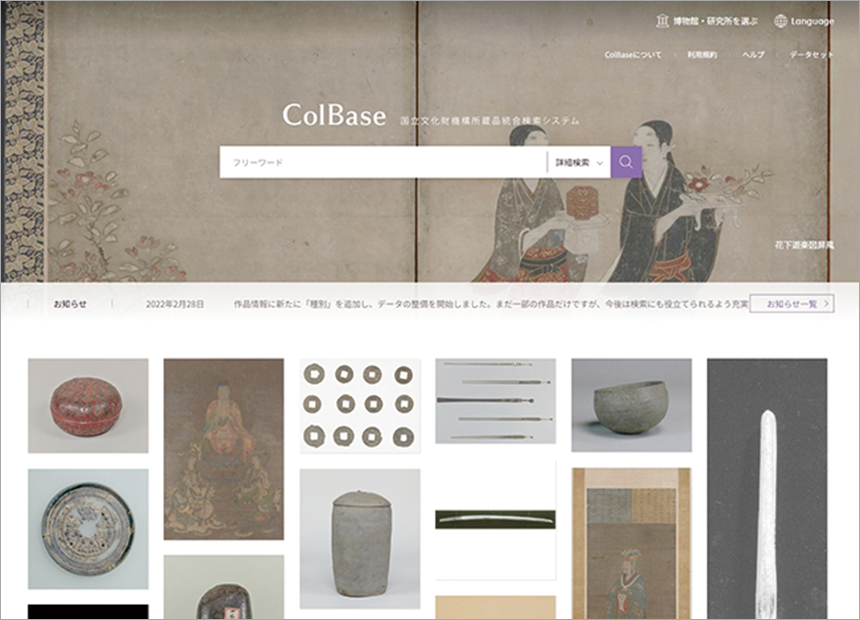The width and height of the screenshot is (860, 620).
Task: Expand the 詳細検索 advanced search dropdown
Action: pos(579,162)
